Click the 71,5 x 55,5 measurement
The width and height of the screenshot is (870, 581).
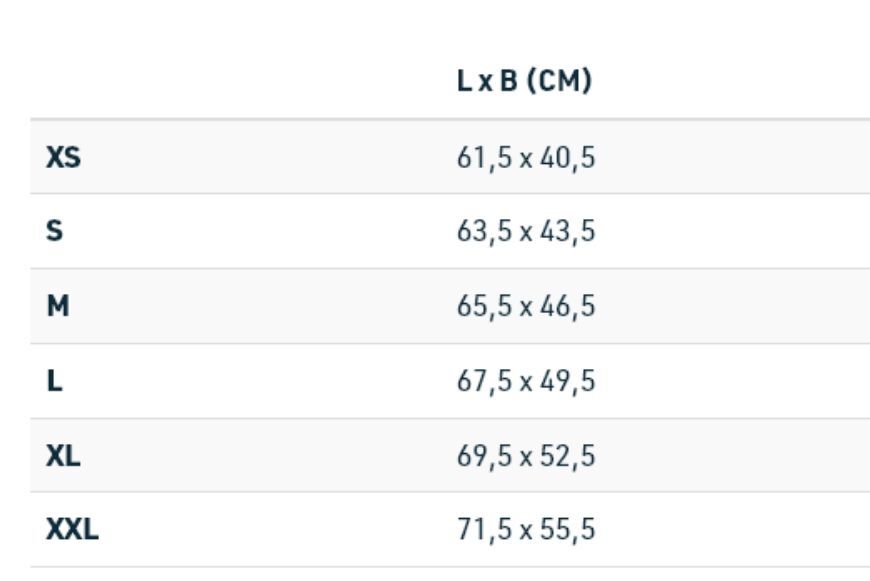point(526,529)
